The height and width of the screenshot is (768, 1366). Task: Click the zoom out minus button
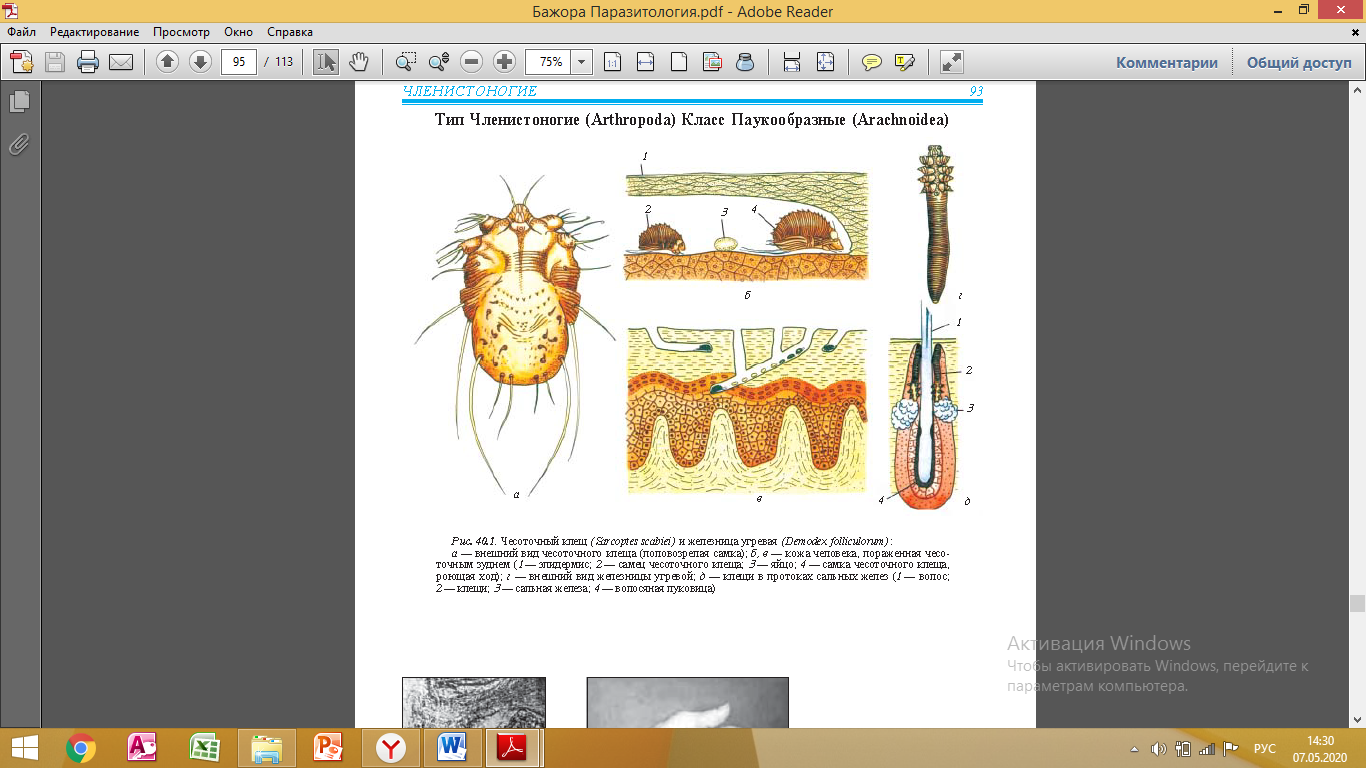(x=472, y=62)
